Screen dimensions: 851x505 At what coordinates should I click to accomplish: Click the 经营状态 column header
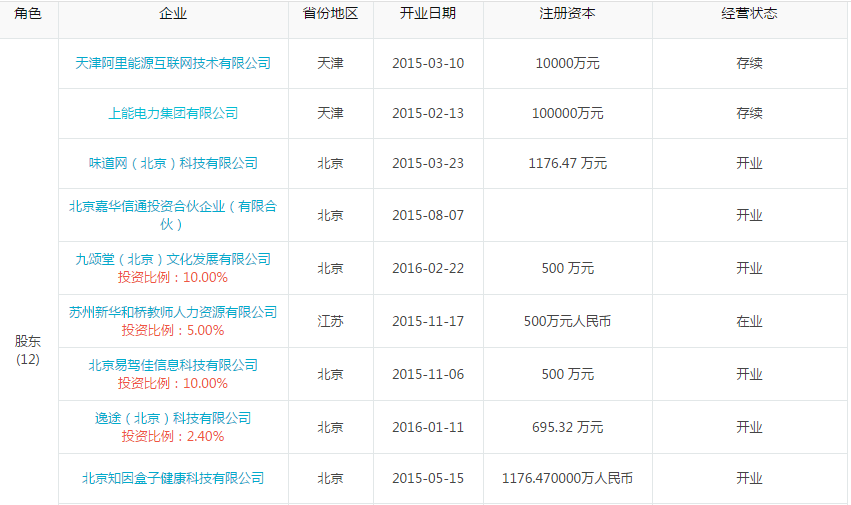click(x=750, y=14)
